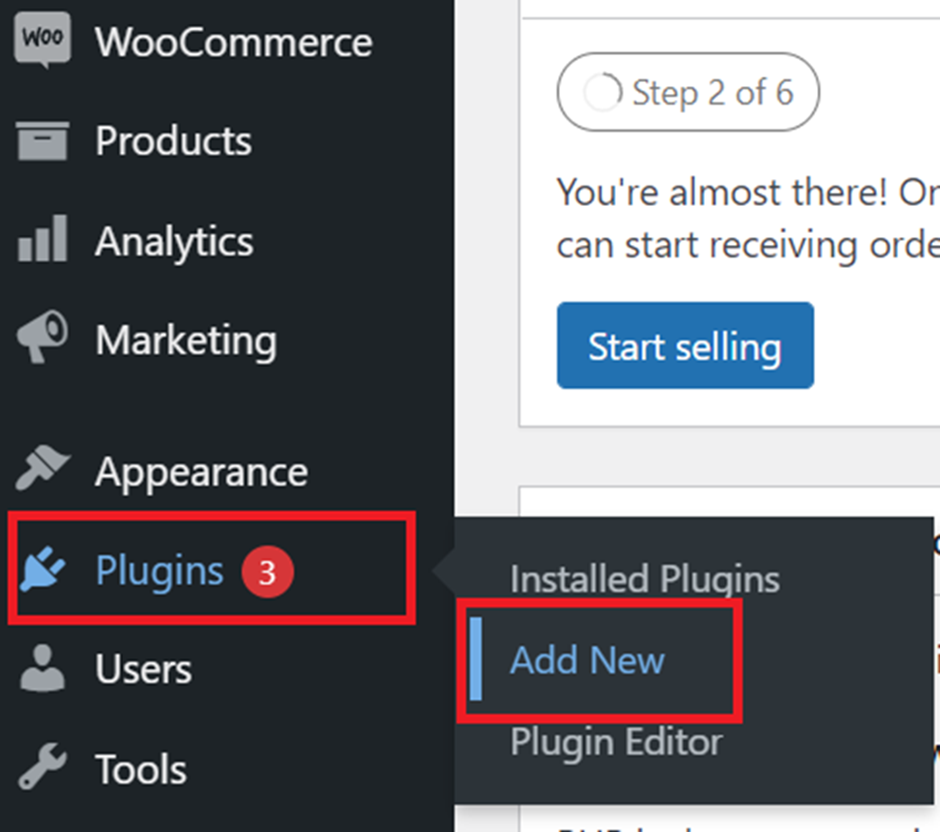Screen dimensions: 940x832
Task: Open Plugin Editor from submenu
Action: coord(617,743)
